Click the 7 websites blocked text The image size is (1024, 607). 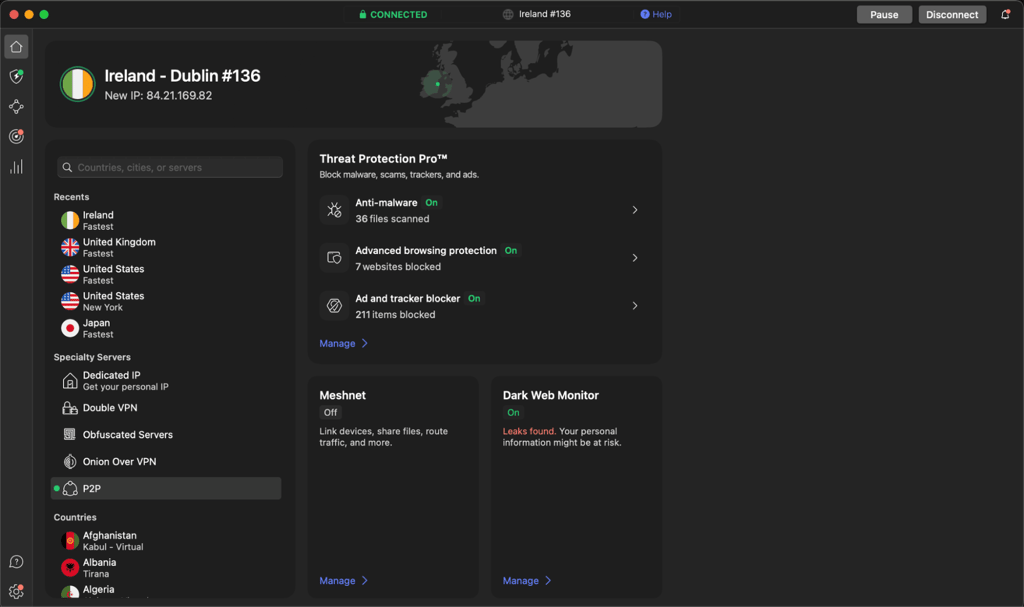tap(398, 267)
